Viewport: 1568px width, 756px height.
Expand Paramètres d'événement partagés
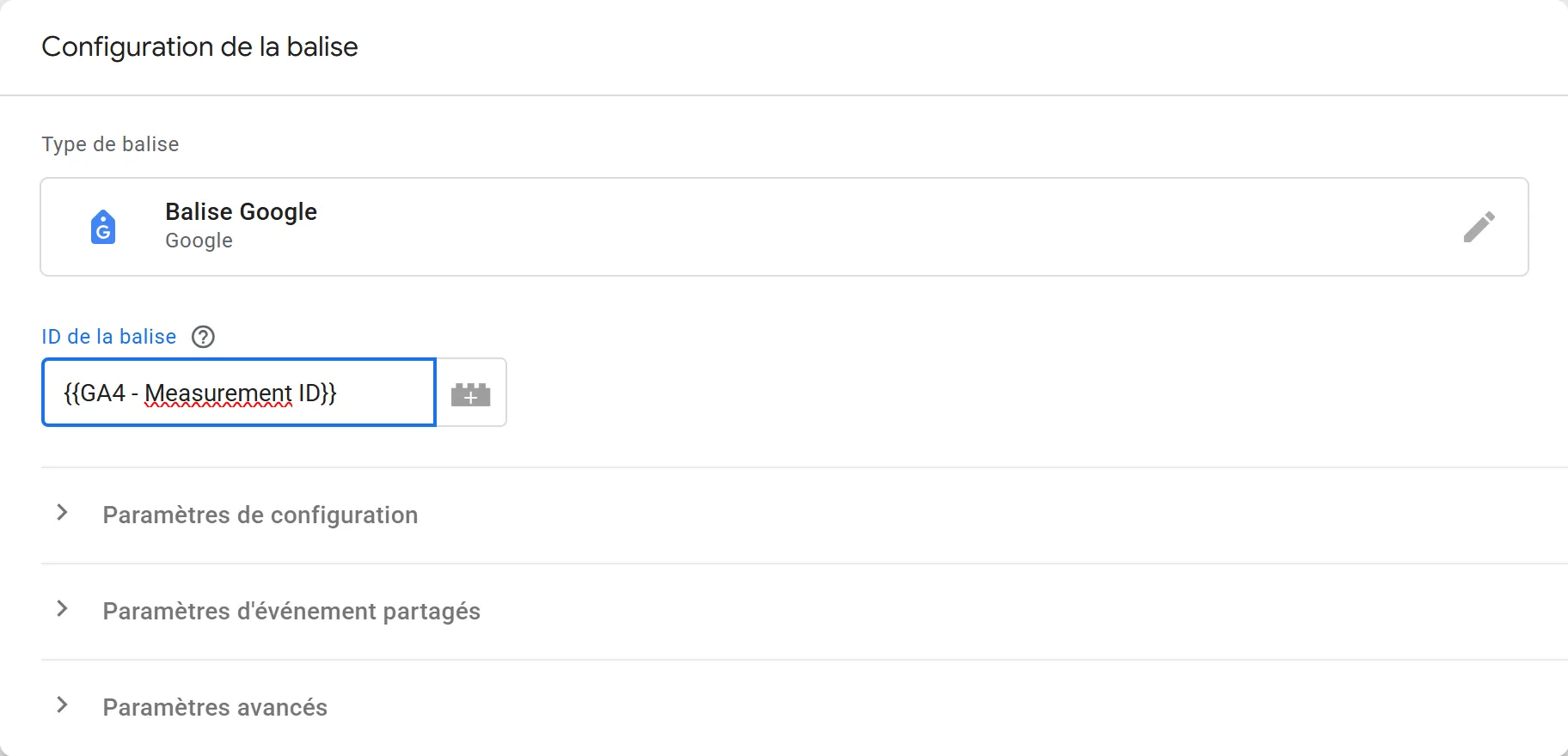(291, 611)
